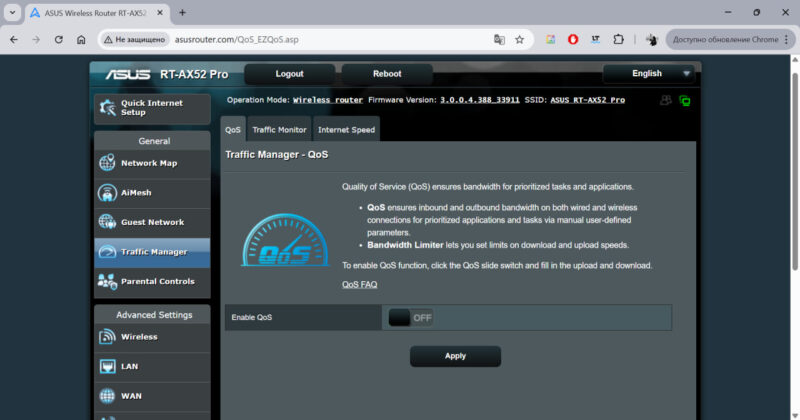Click the translate page icon
The image size is (800, 420).
[x=499, y=39]
